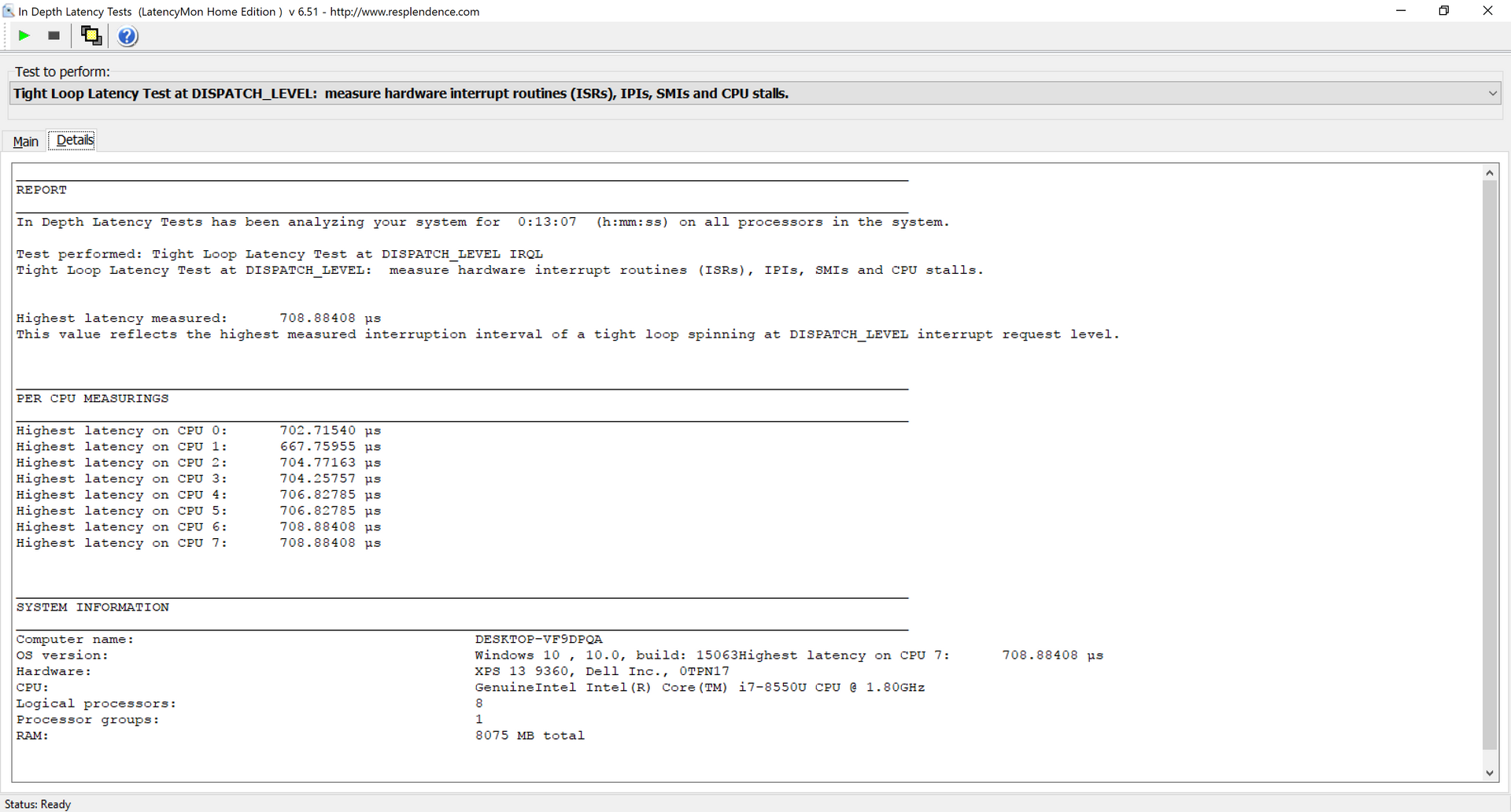
Task: Switch to the Main tab
Action: tap(25, 142)
